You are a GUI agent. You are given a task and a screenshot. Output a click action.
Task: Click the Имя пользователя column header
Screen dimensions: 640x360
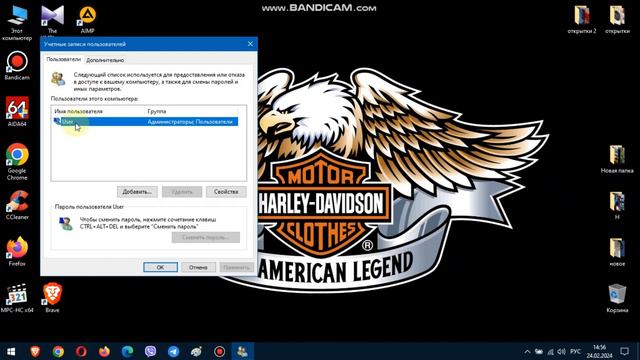coord(99,111)
